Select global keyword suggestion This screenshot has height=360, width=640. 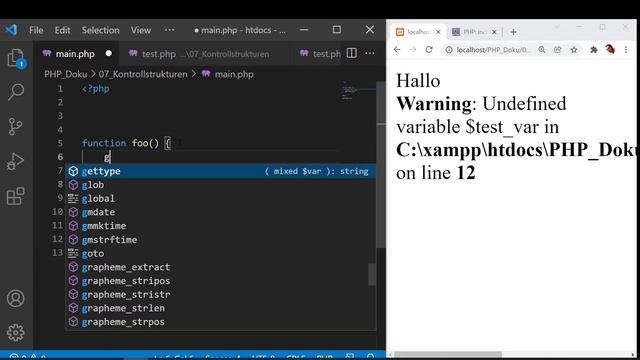(x=220, y=198)
